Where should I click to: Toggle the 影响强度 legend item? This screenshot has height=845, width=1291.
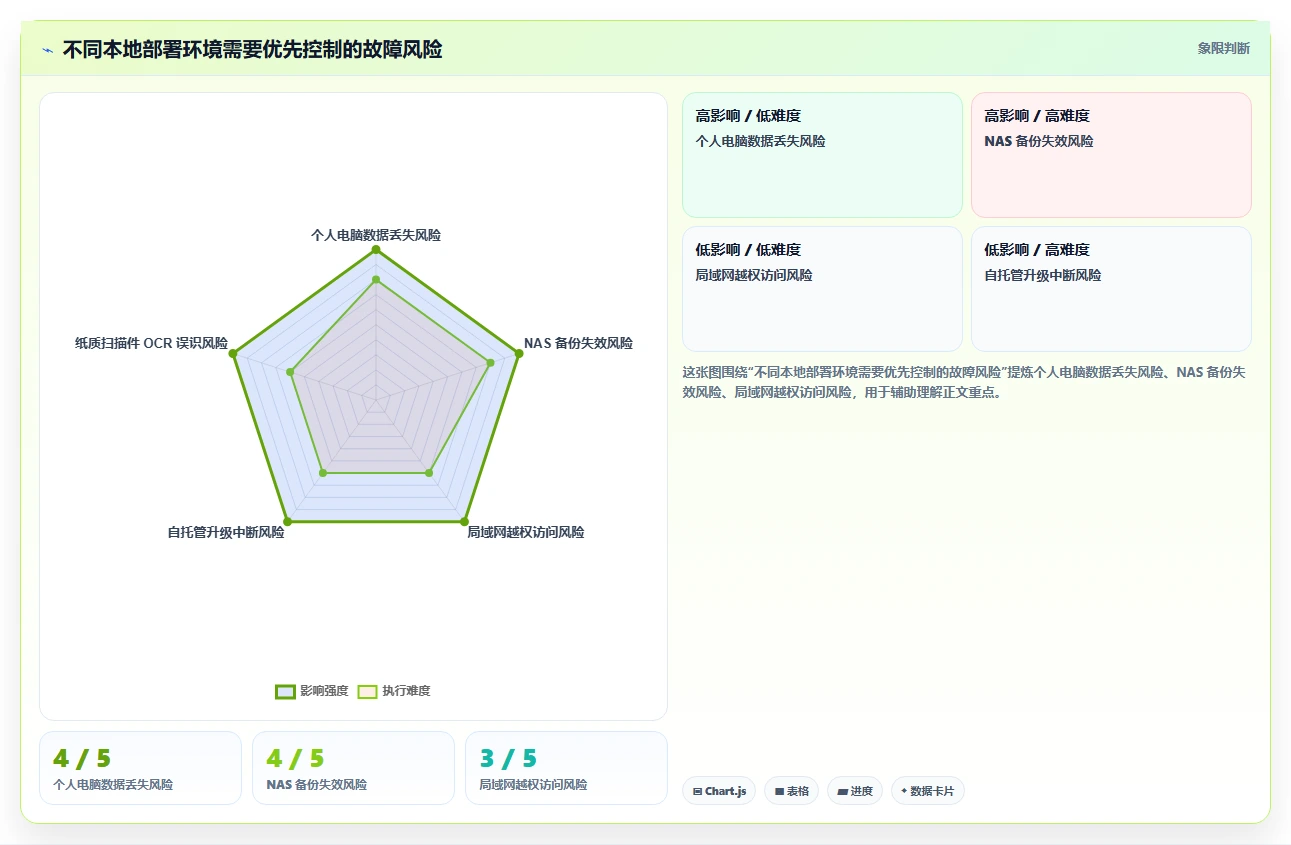(312, 691)
